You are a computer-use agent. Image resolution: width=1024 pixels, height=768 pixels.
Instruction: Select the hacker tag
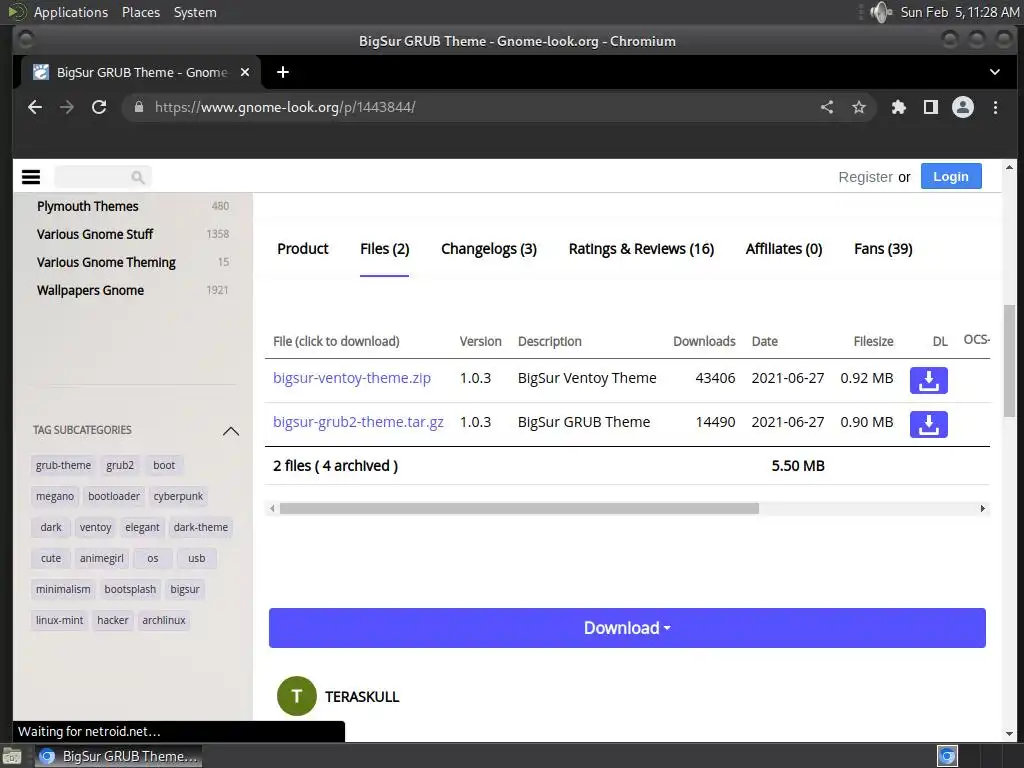click(x=112, y=620)
